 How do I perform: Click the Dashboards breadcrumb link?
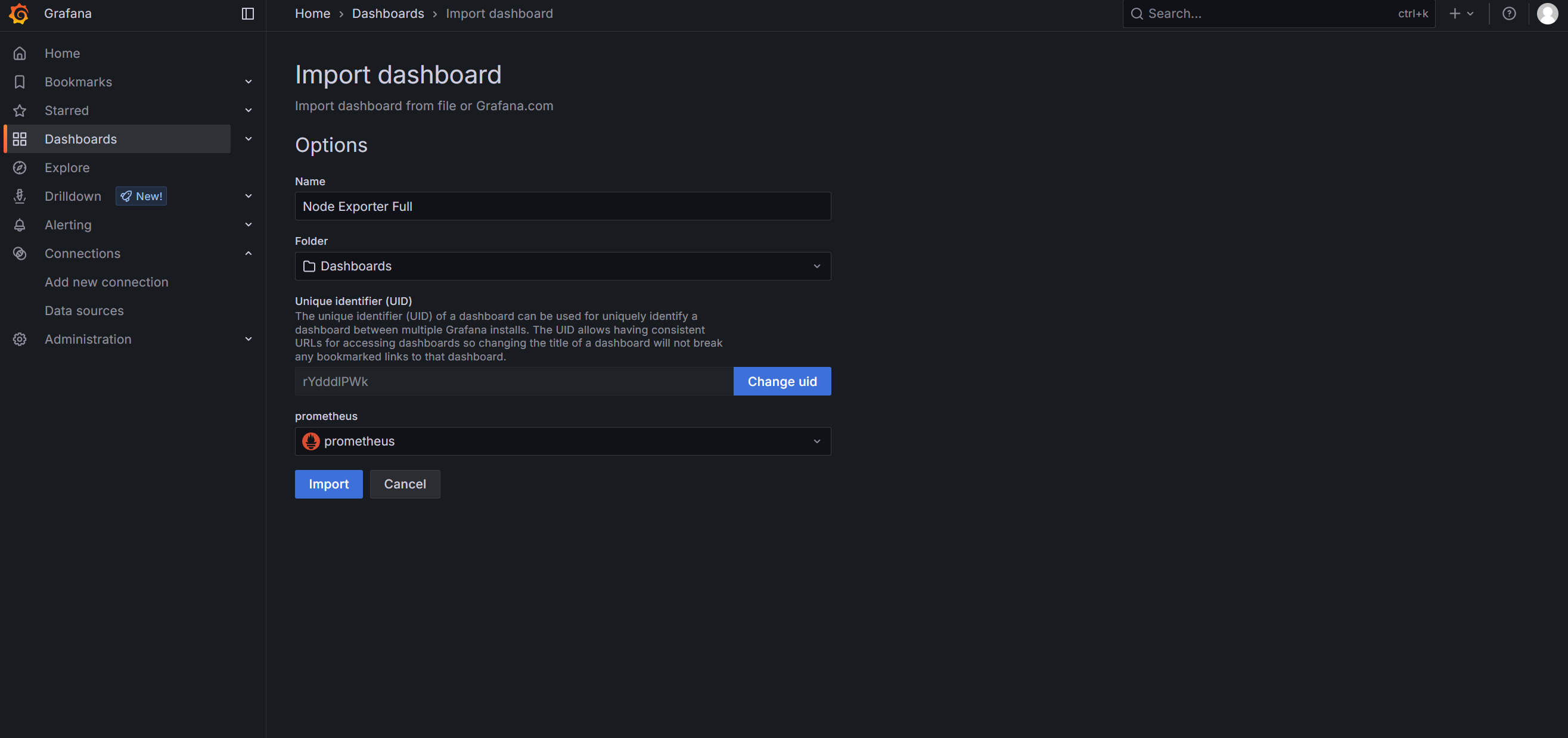pyautogui.click(x=388, y=13)
